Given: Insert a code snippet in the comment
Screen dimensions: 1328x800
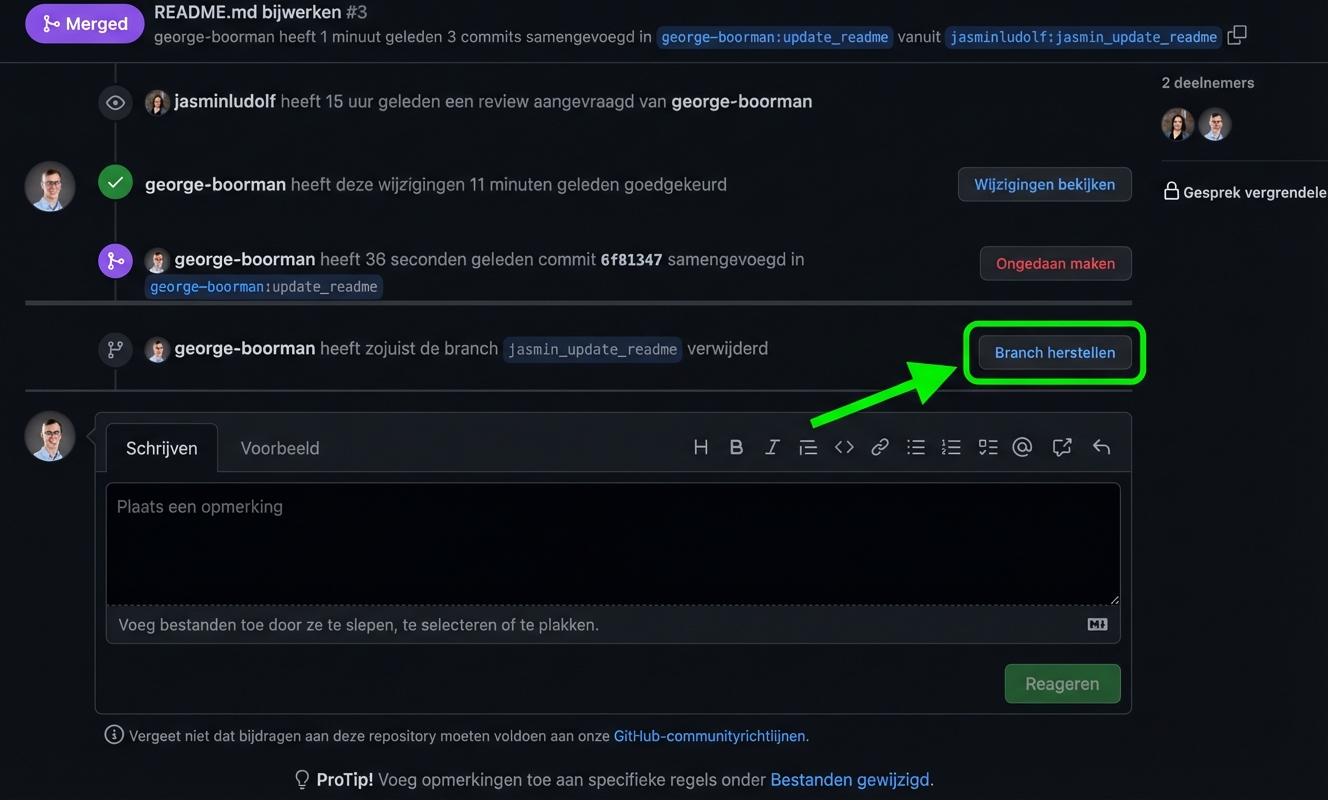Looking at the screenshot, I should click(x=844, y=447).
